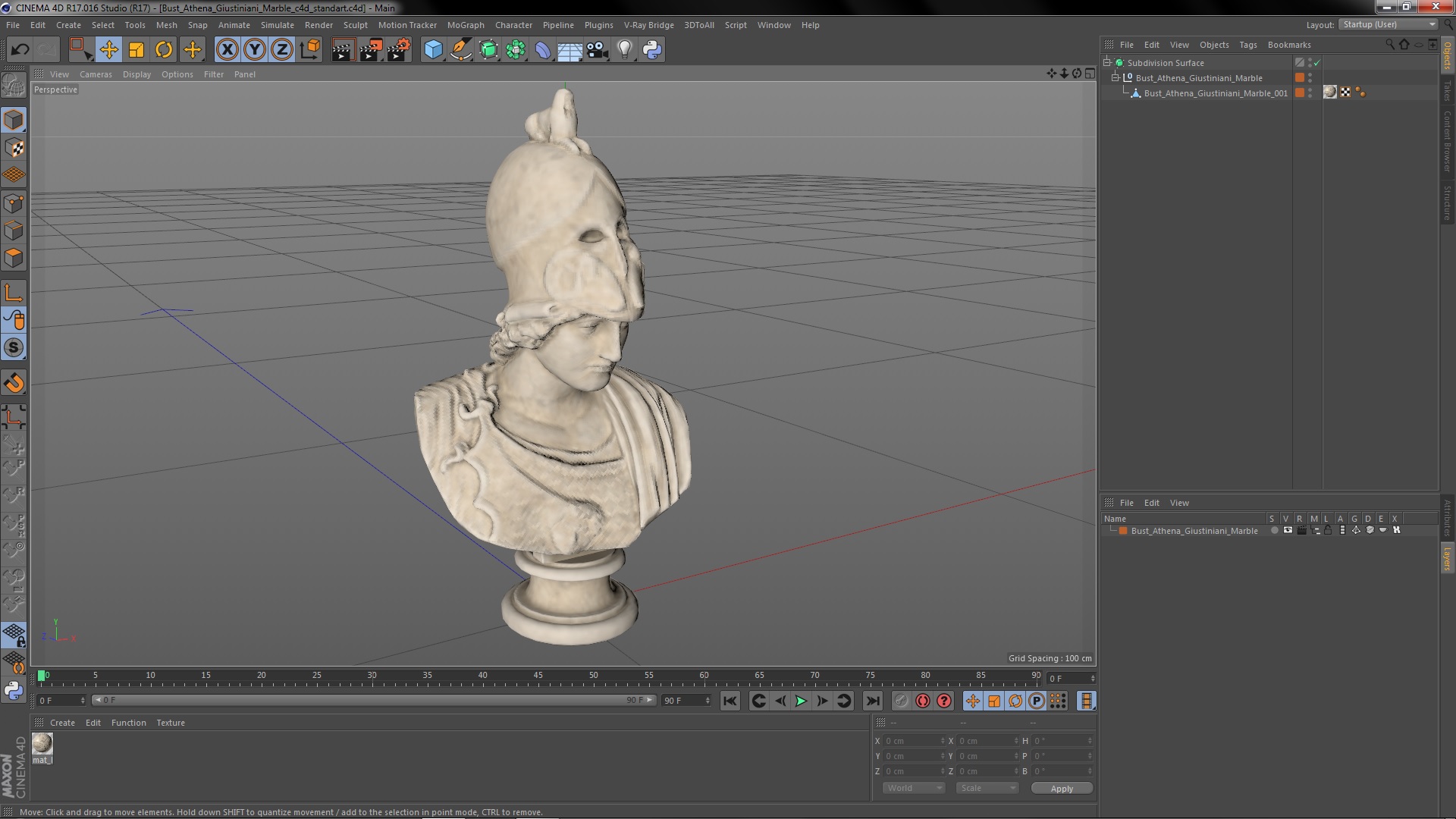Activate the Rotate tool
The image size is (1456, 819).
[164, 50]
